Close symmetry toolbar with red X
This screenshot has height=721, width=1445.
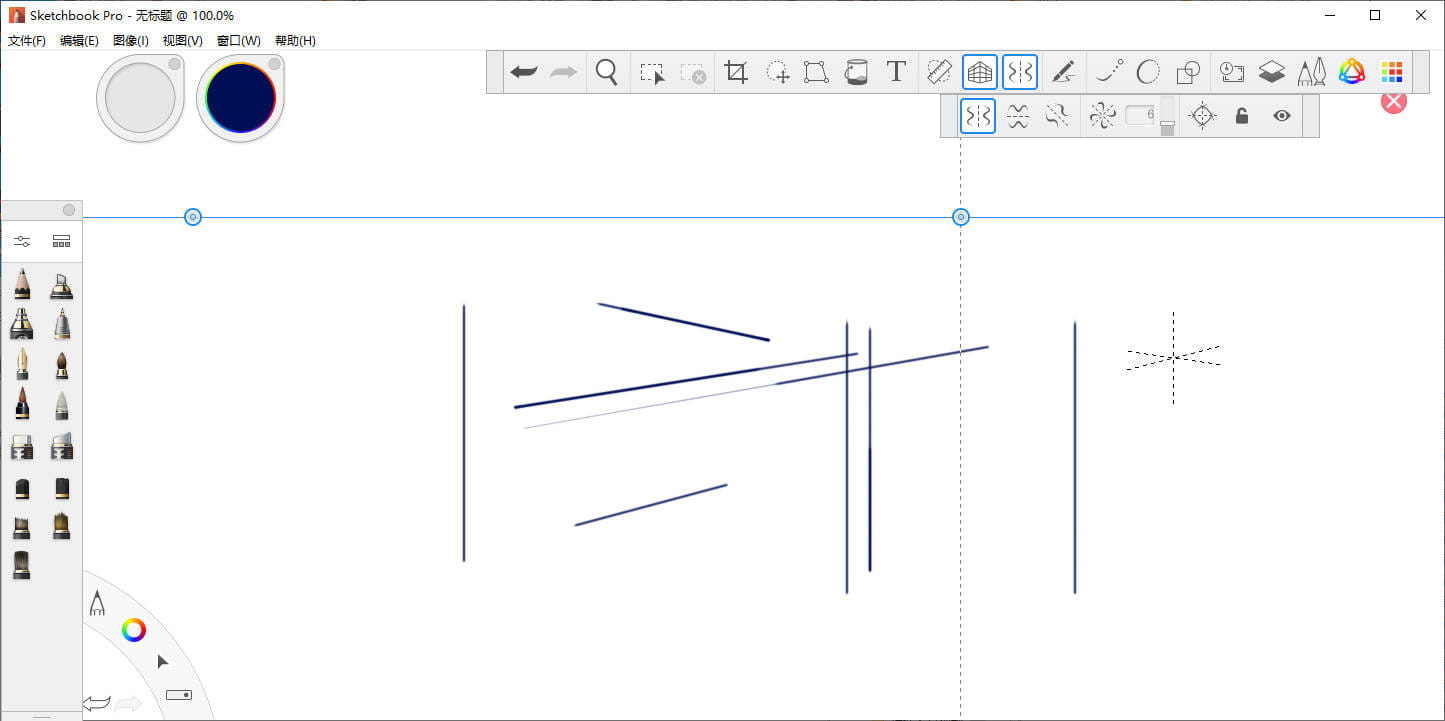point(1393,101)
